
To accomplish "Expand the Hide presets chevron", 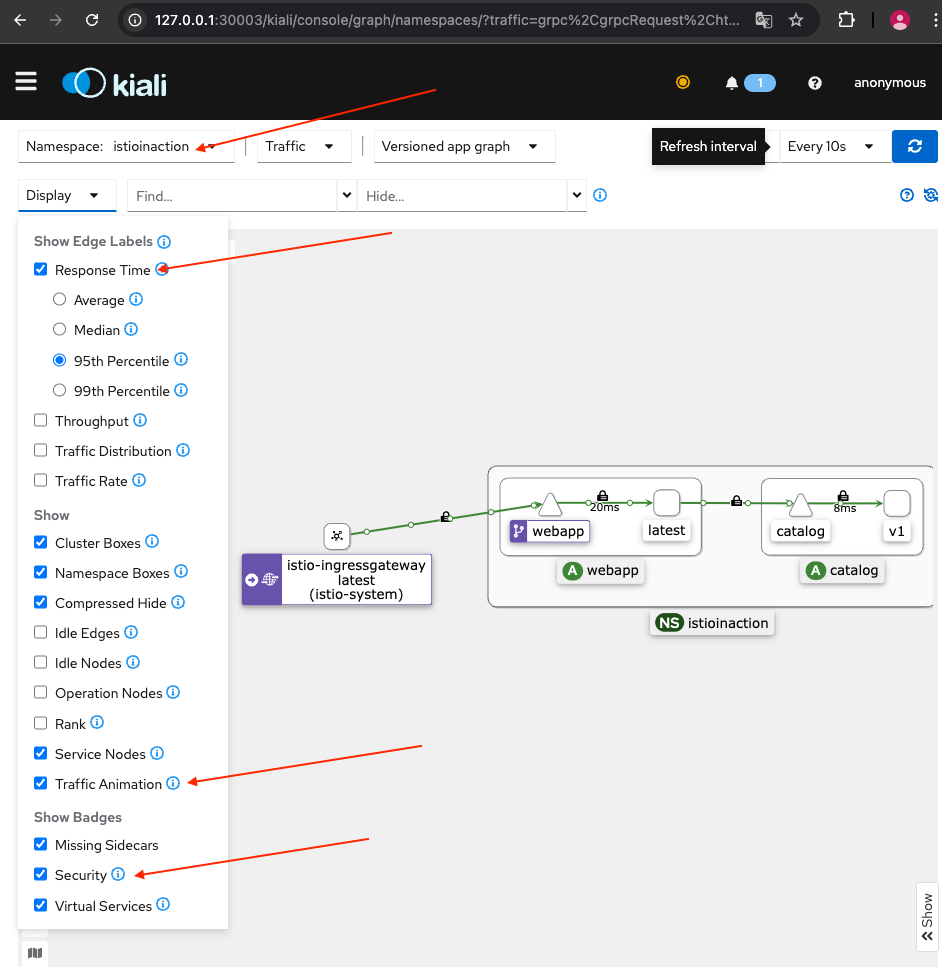I will point(577,195).
